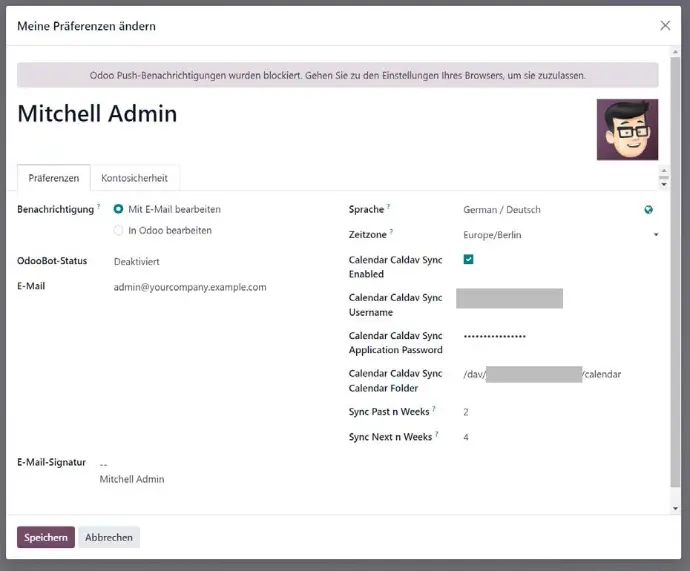Switch to the Kontosicherheit tab
690x571 pixels.
tap(135, 178)
